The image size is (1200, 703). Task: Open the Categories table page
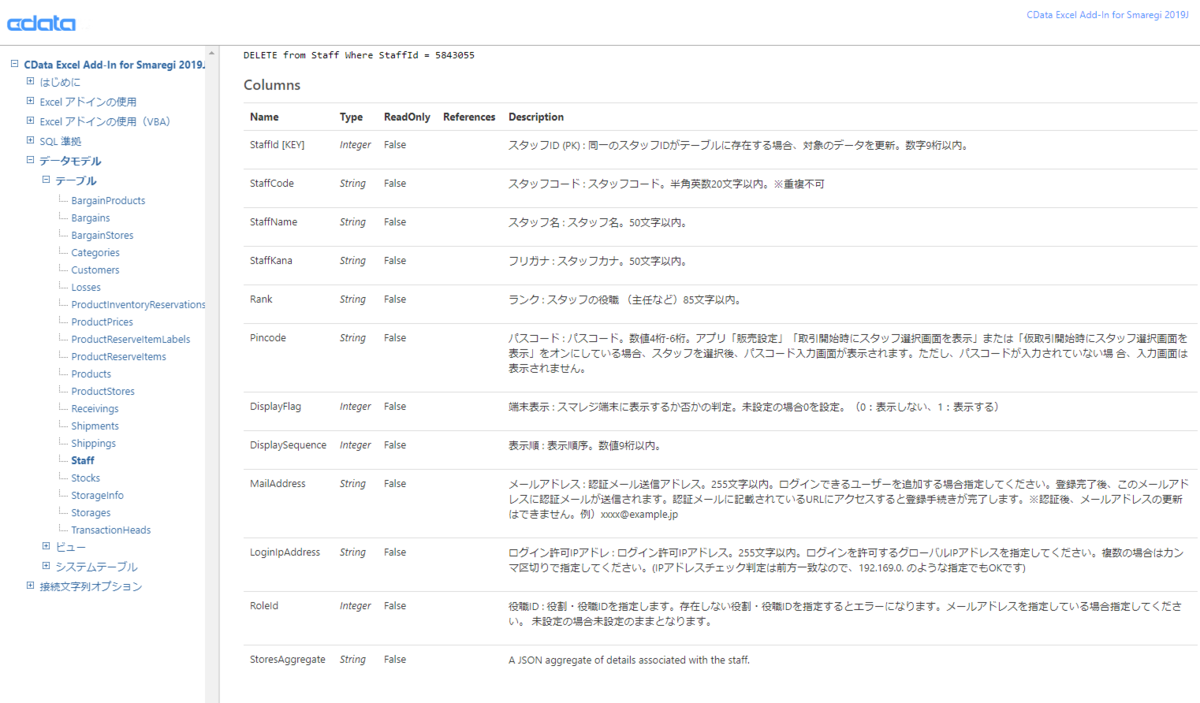click(x=95, y=253)
